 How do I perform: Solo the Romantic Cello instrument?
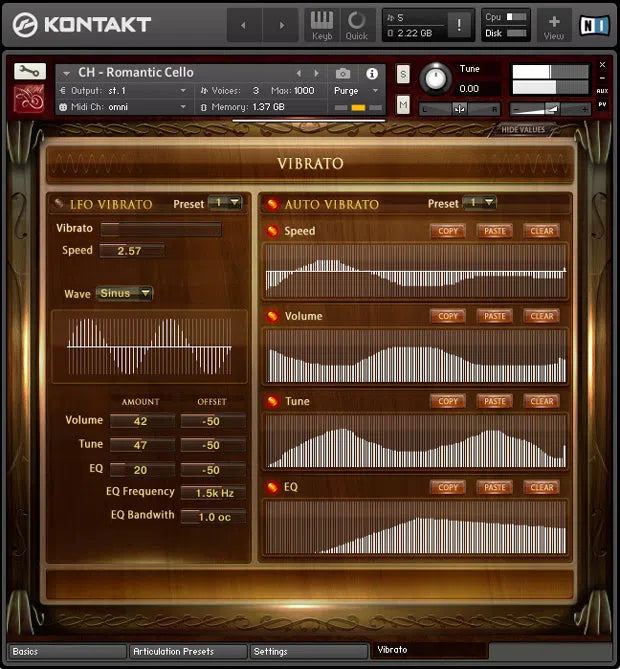click(x=402, y=74)
